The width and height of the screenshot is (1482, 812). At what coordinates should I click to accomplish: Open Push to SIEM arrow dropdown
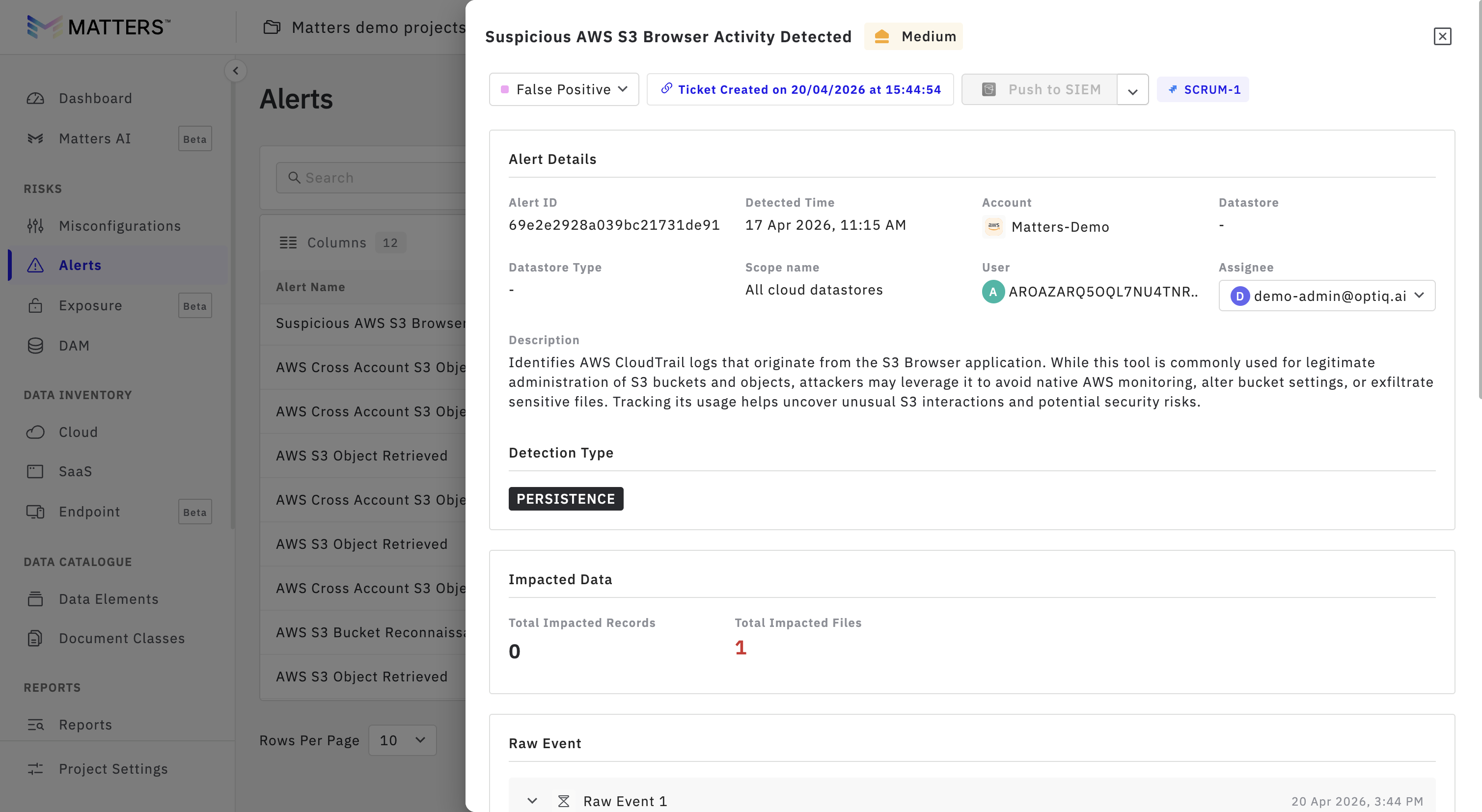pyautogui.click(x=1132, y=91)
